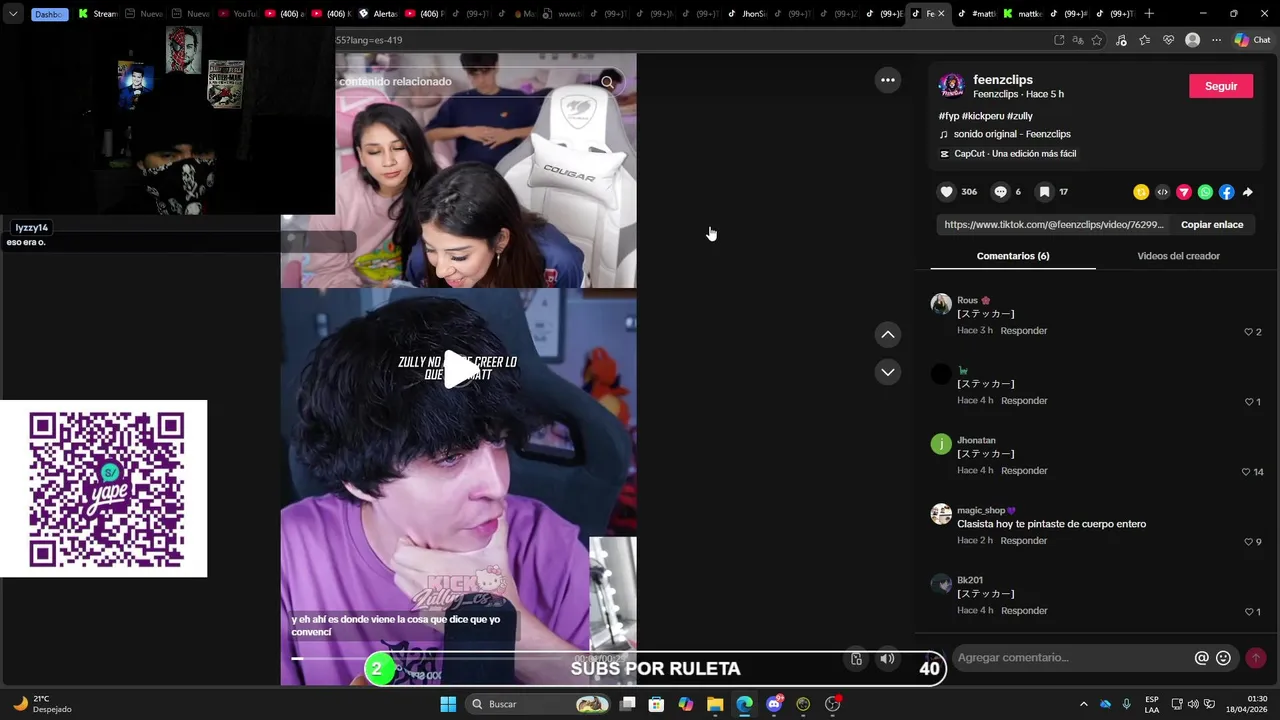The image size is (1280, 720).
Task: Switch to the #mattk browser tab
Action: [x=976, y=14]
